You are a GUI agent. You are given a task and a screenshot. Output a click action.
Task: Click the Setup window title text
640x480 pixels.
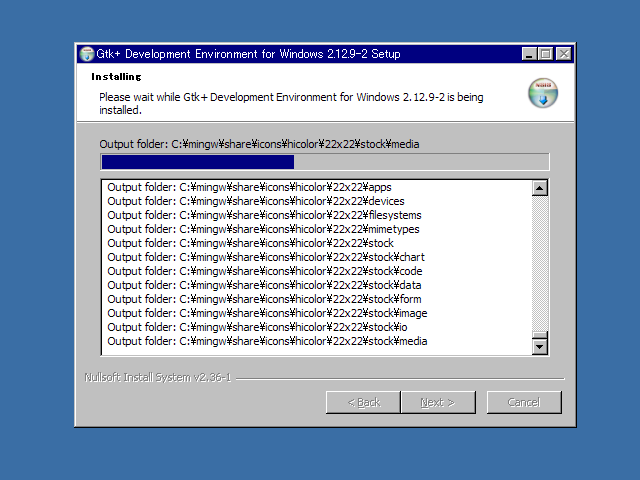(x=248, y=54)
